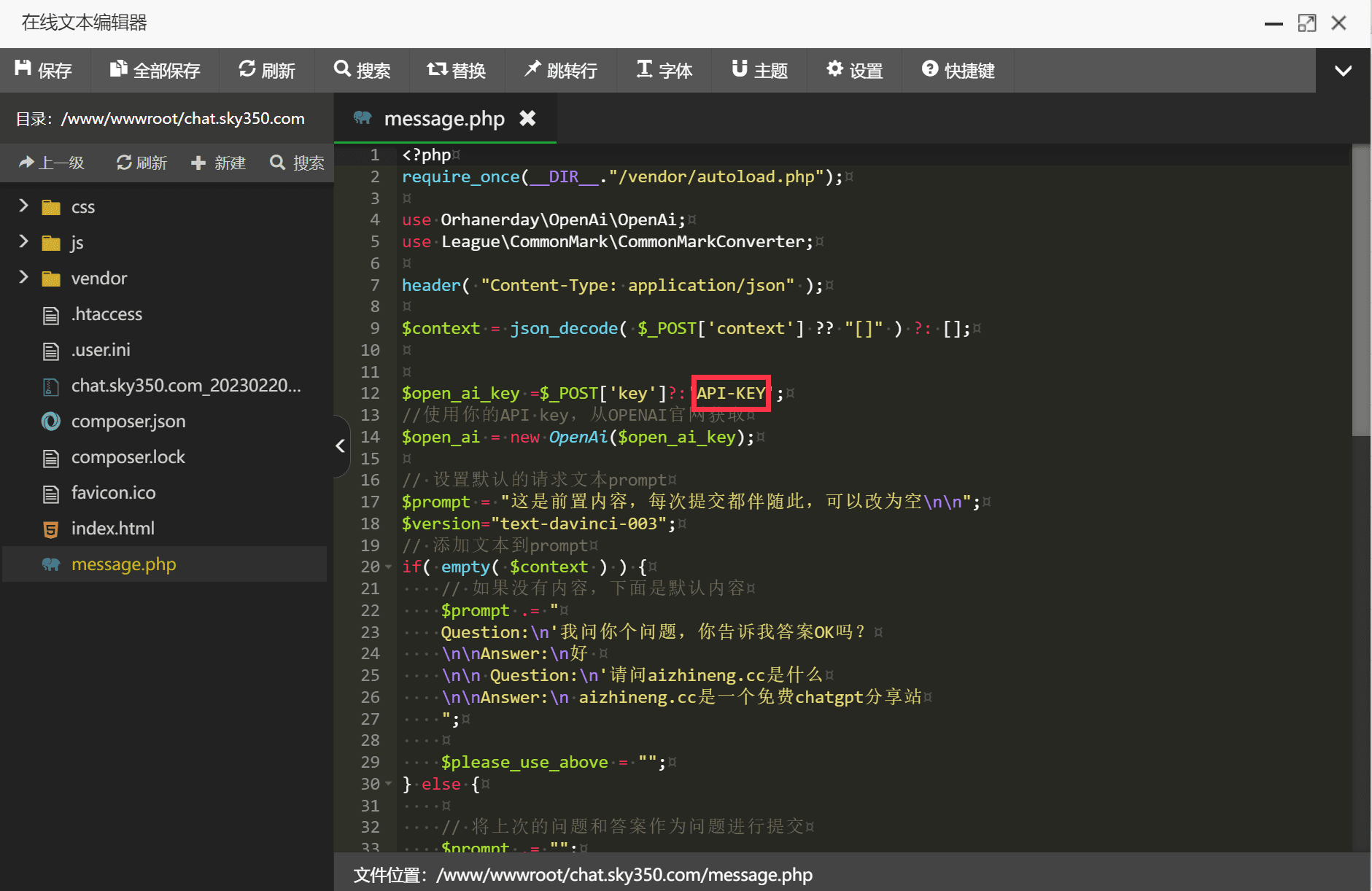This screenshot has height=891, width=1372.
Task: Open editor Settings (设置)
Action: pos(854,70)
